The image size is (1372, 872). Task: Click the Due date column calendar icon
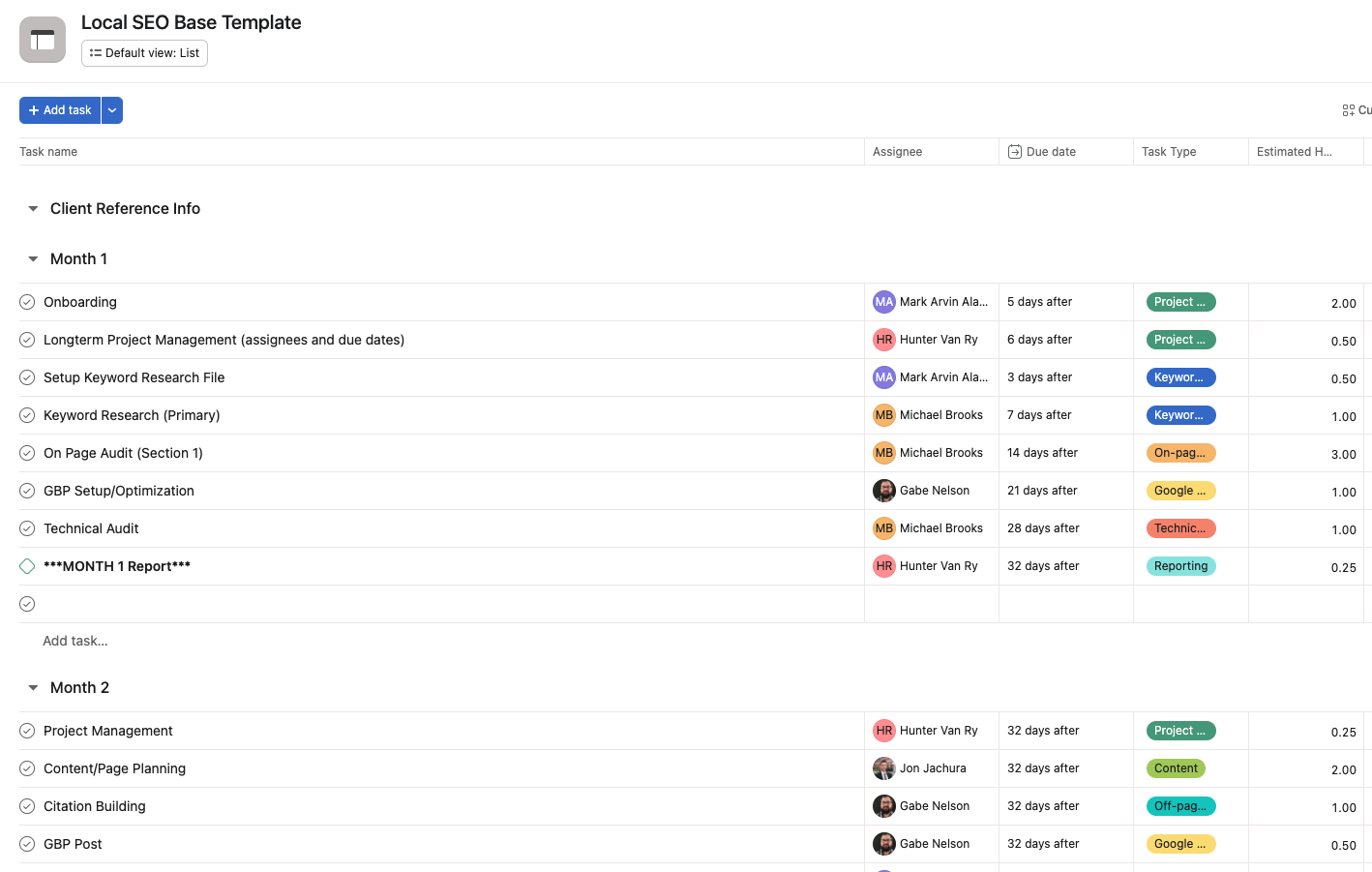click(x=1014, y=152)
